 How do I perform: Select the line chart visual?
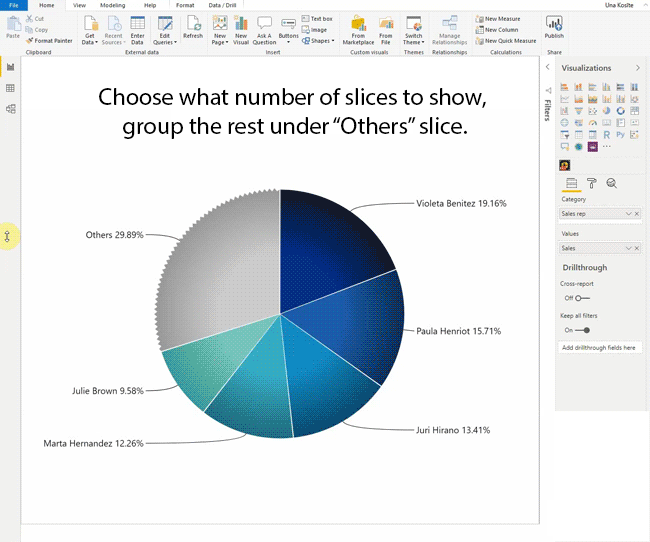click(564, 99)
